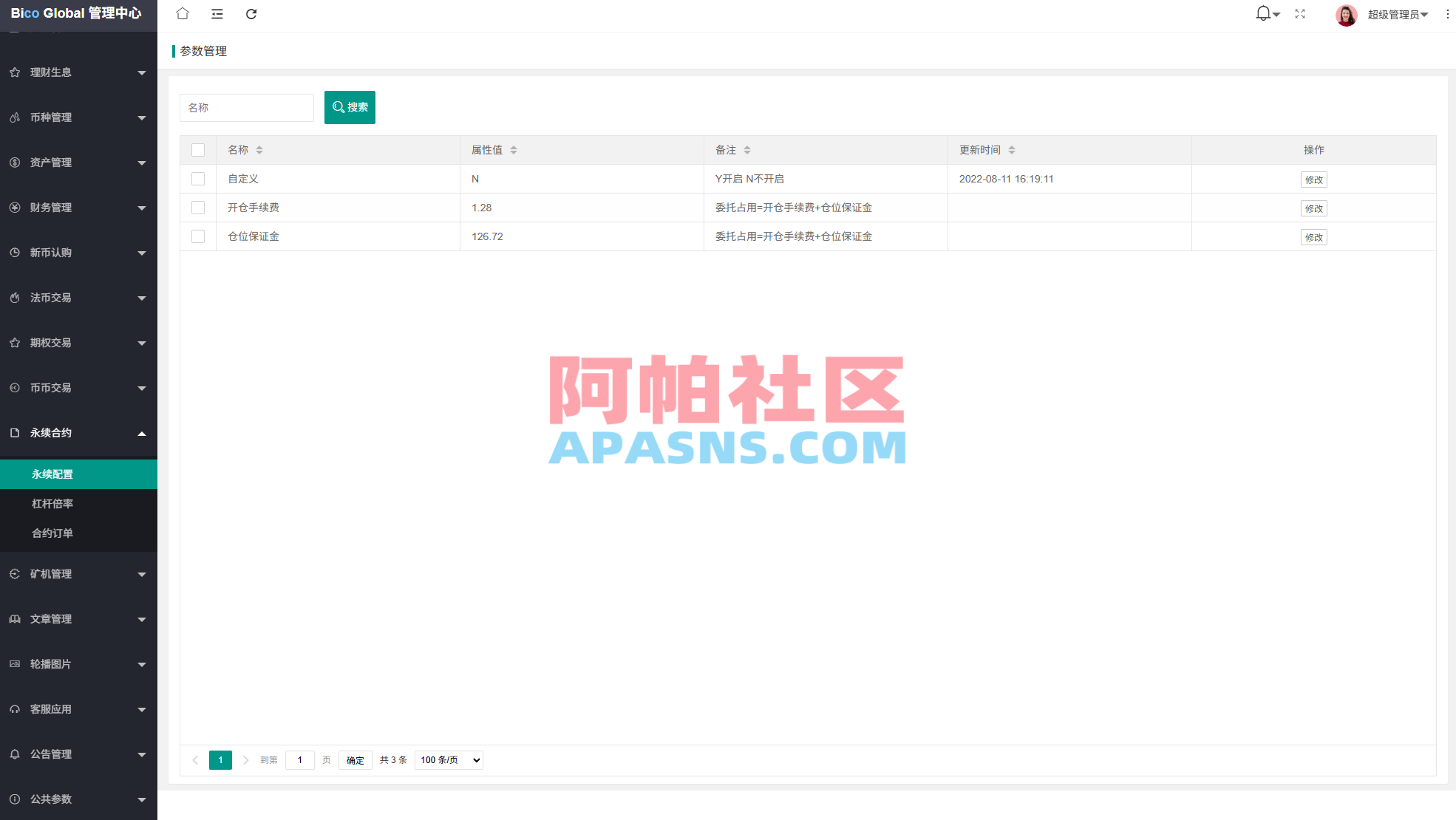Viewport: 1456px width, 820px height.
Task: Refresh the page using the reload icon
Action: [x=251, y=13]
